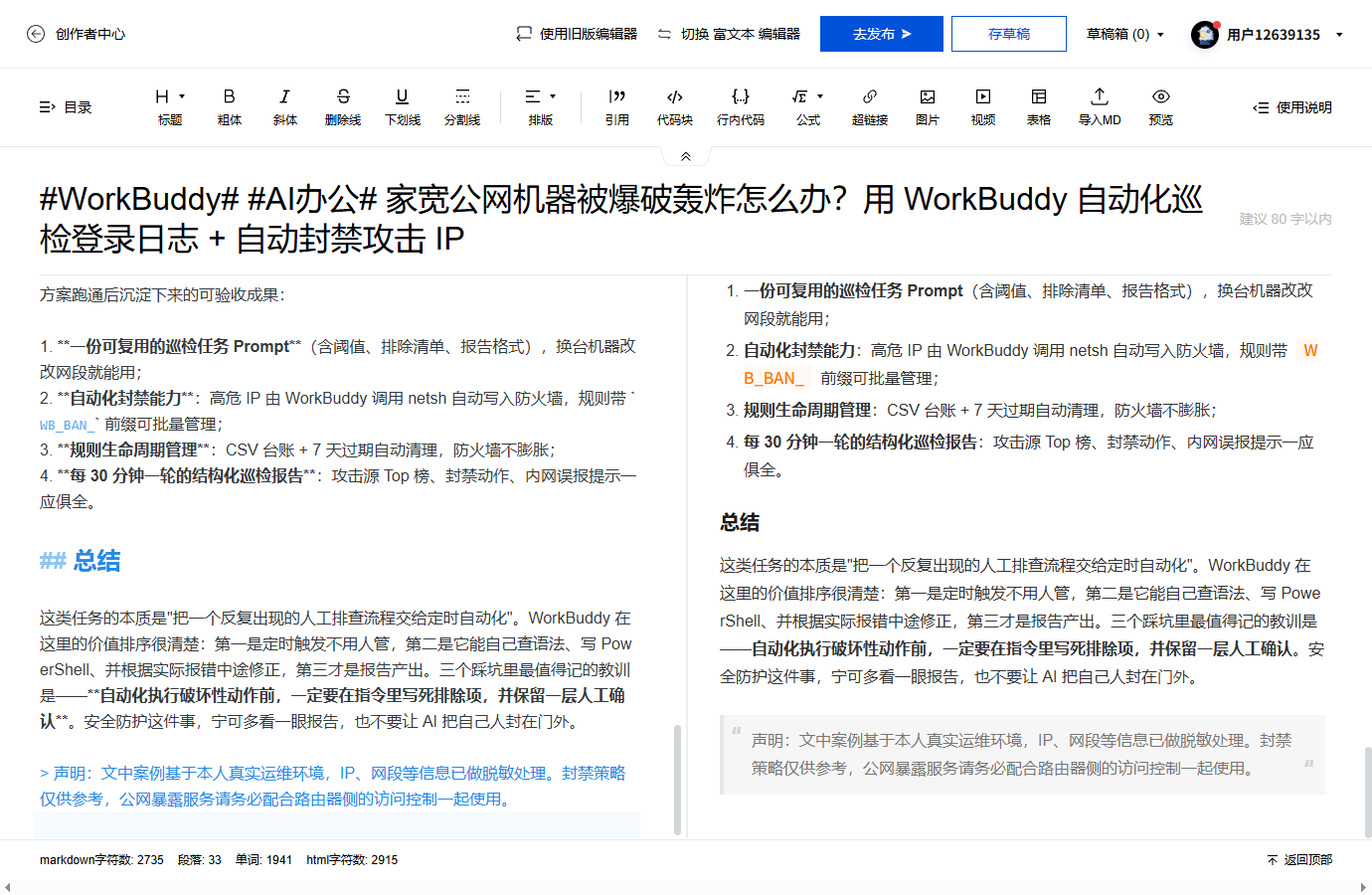Click preview list item 自动化封禁能力

(x=1033, y=364)
